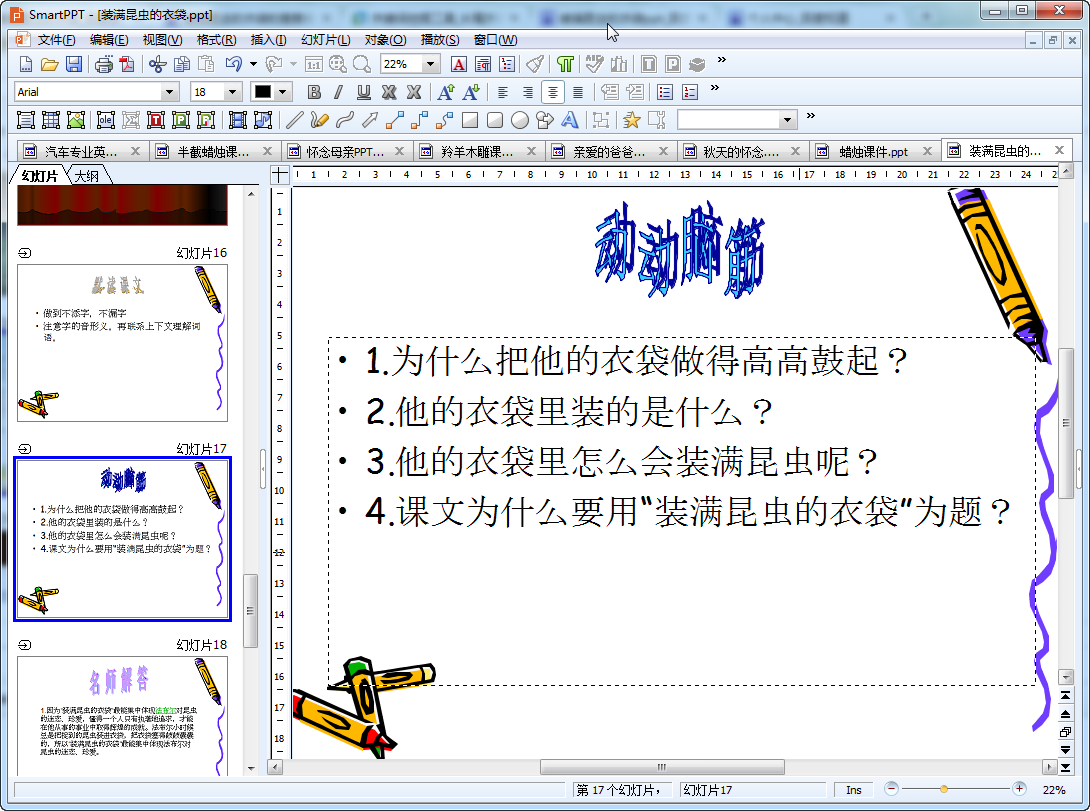This screenshot has width=1090, height=811.
Task: Undo the last action
Action: (234, 65)
